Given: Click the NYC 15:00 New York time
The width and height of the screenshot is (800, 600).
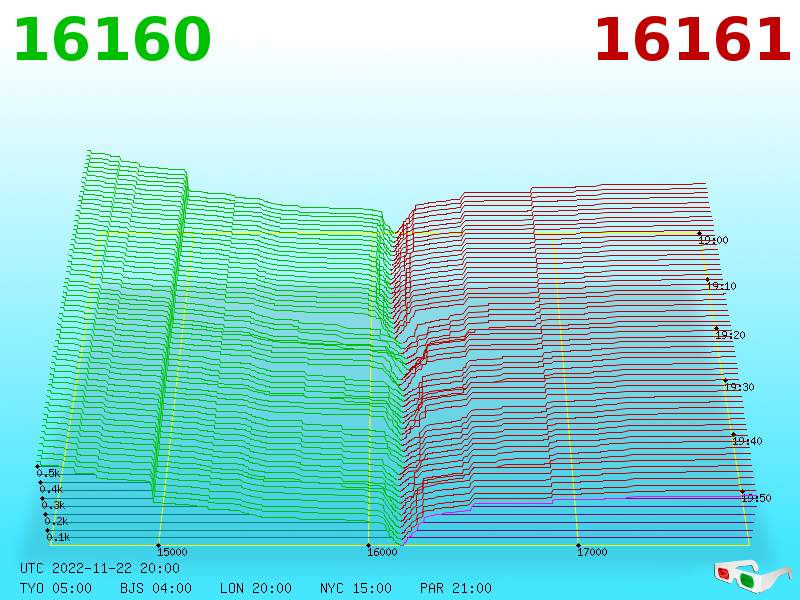Looking at the screenshot, I should (356, 588).
